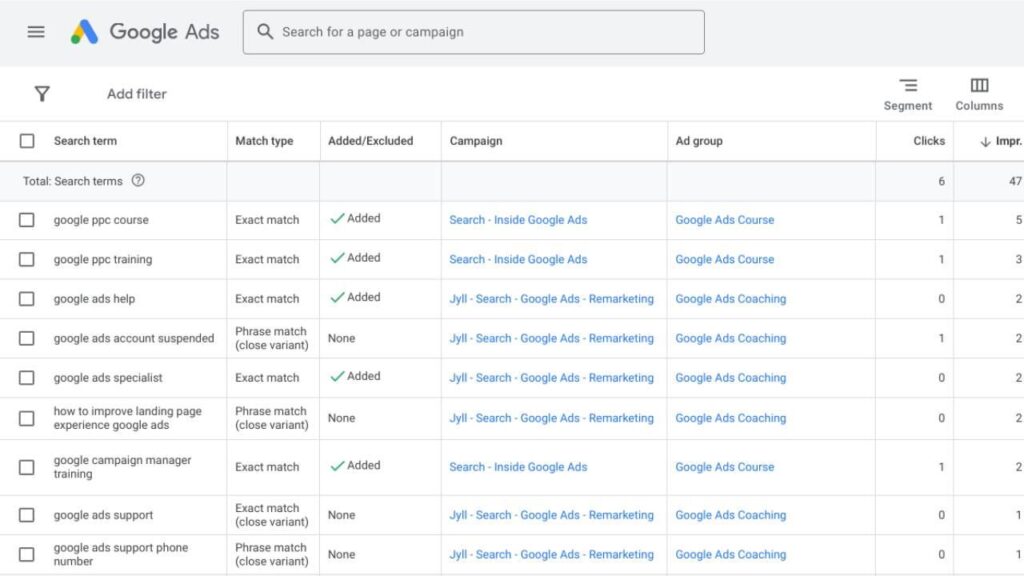Open Google Ads Coaching in google ads help row

[x=731, y=299]
